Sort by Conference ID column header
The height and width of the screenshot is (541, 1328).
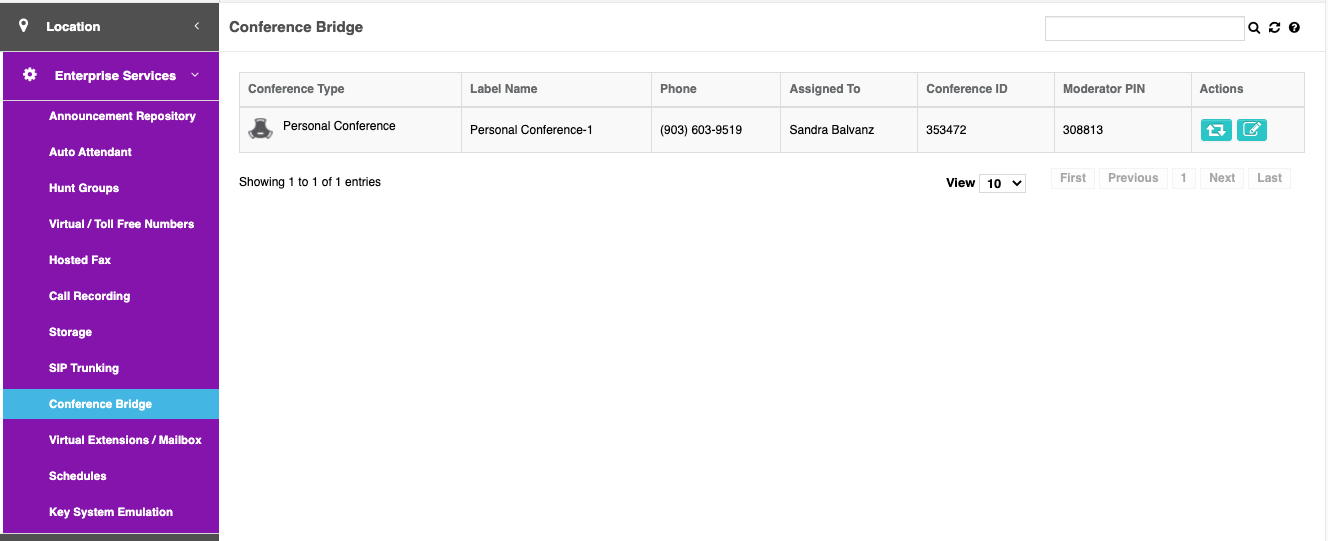pos(966,89)
